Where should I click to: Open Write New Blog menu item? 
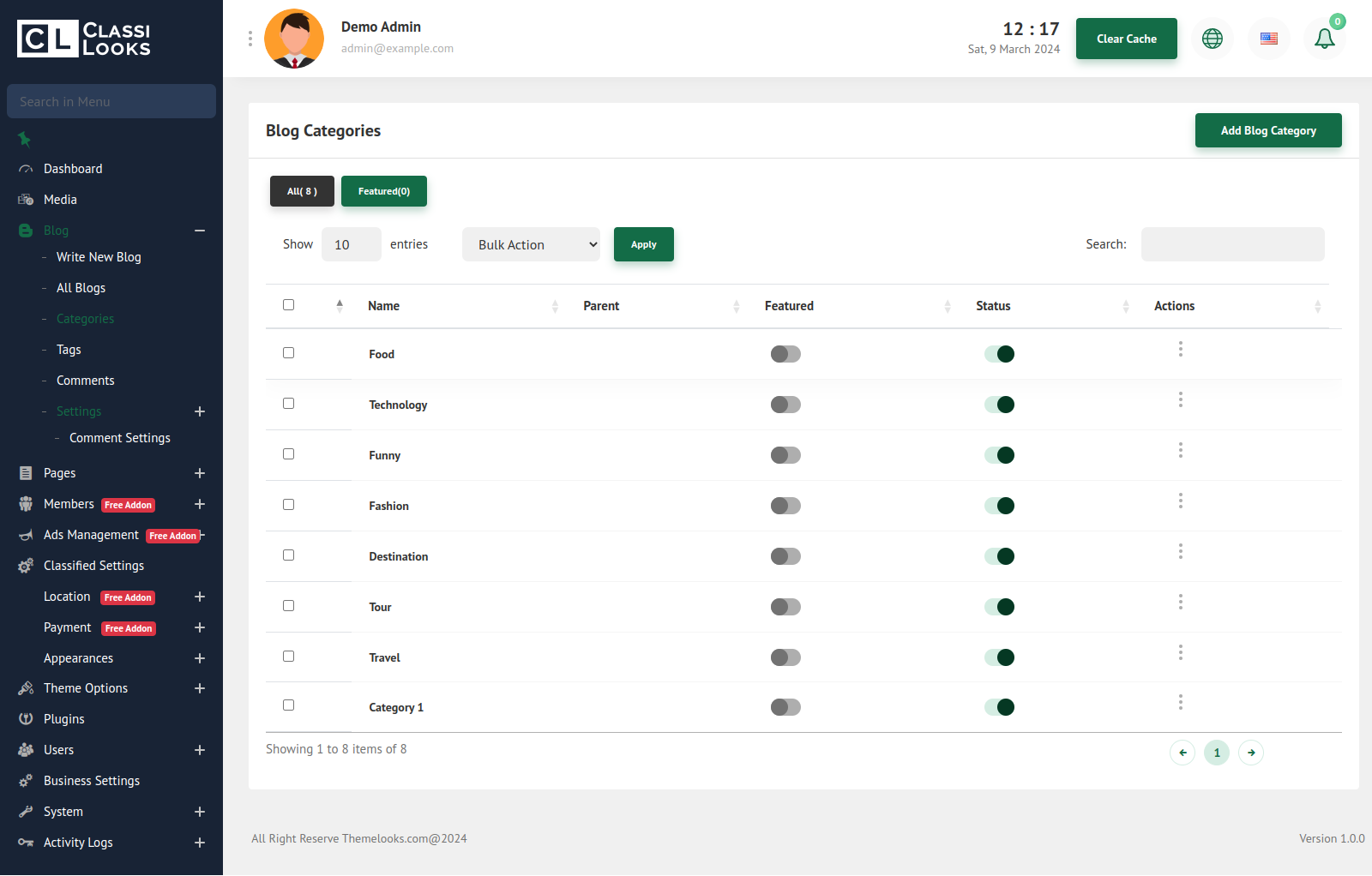[99, 257]
